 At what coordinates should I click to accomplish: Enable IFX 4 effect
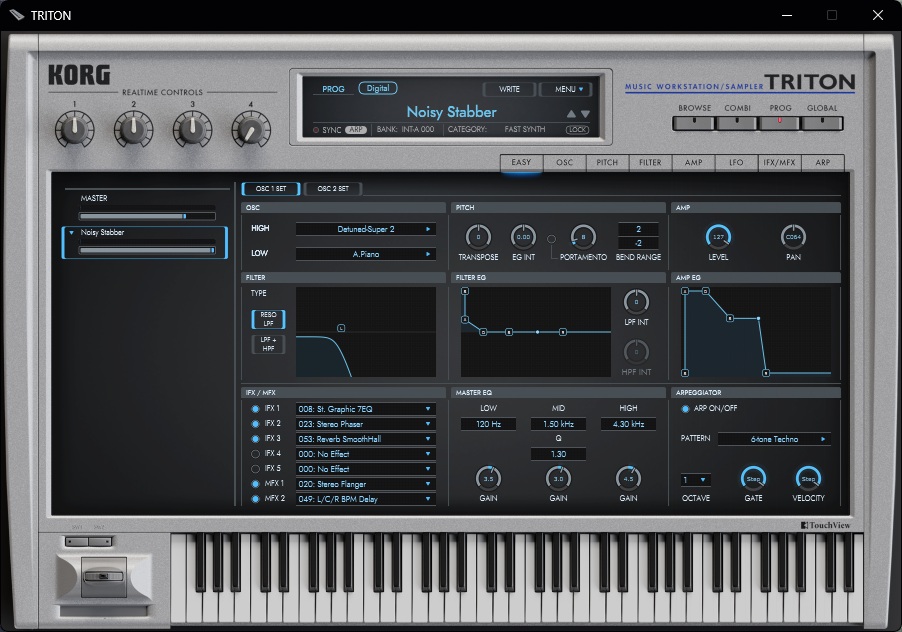(x=255, y=454)
